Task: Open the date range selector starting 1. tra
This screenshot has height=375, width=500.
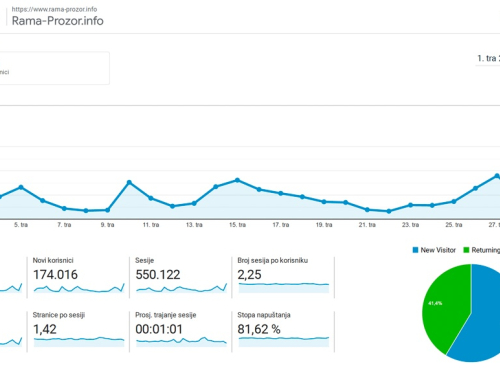Action: [488, 58]
